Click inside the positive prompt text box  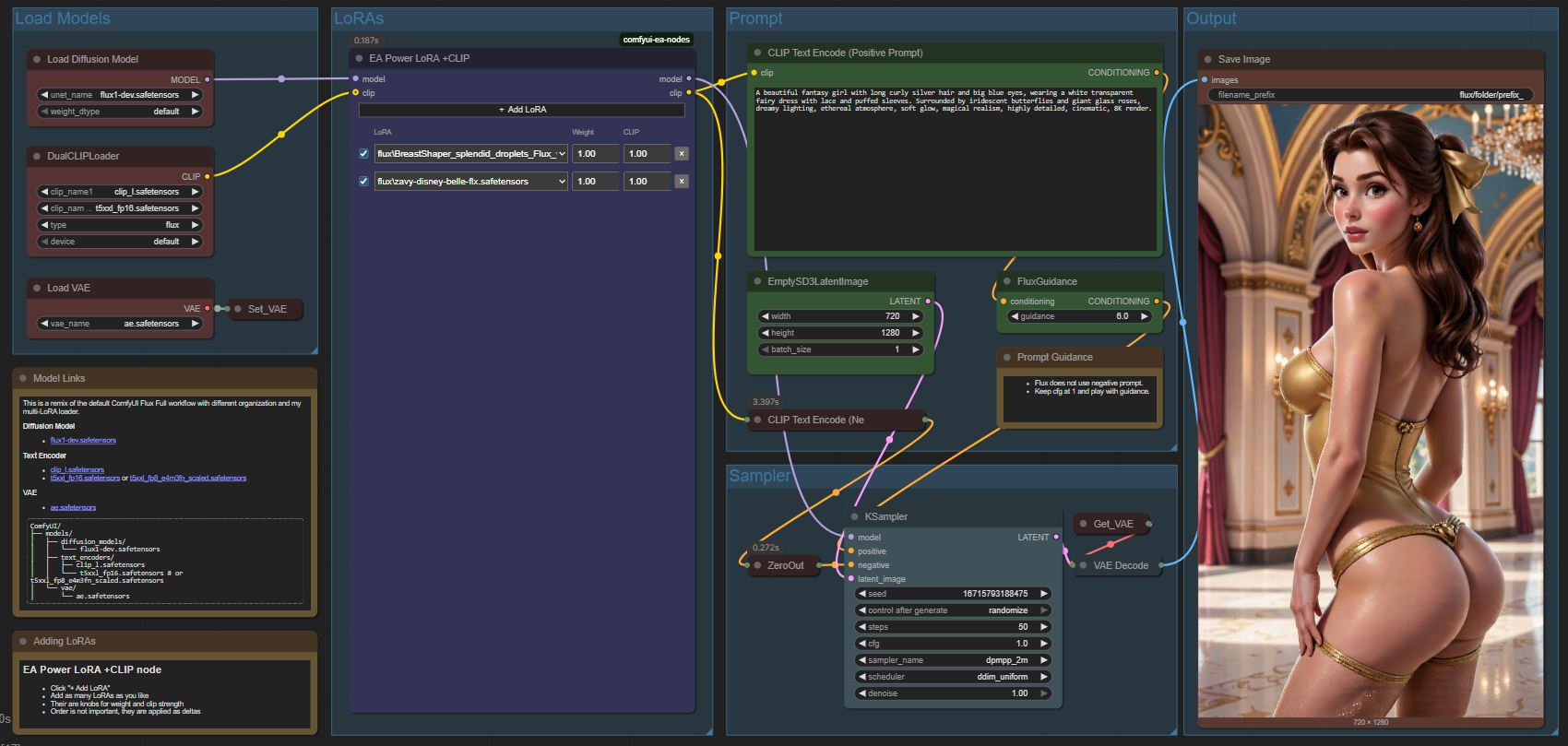coord(954,175)
